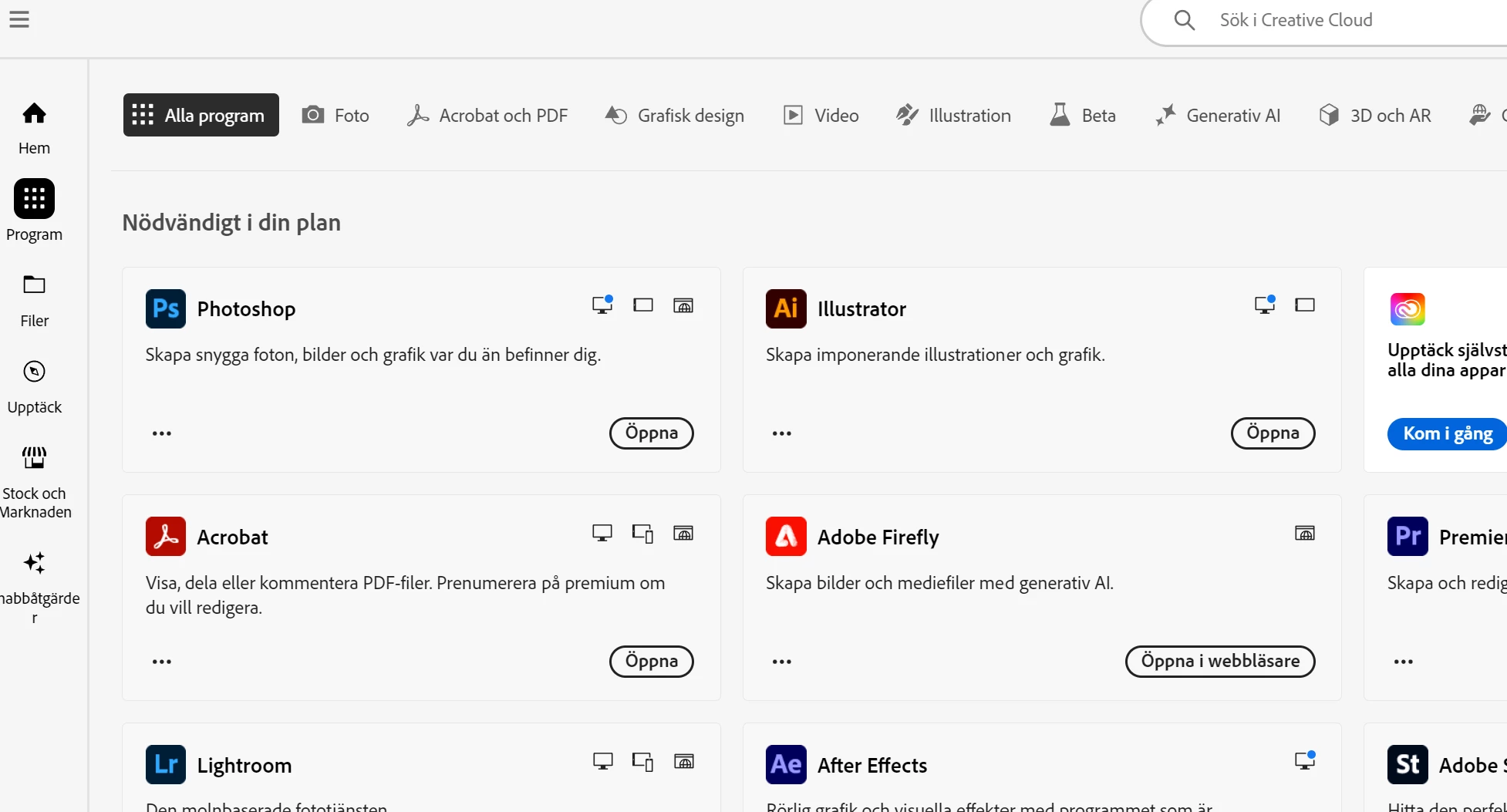Open Premiere more options menu

click(1404, 662)
